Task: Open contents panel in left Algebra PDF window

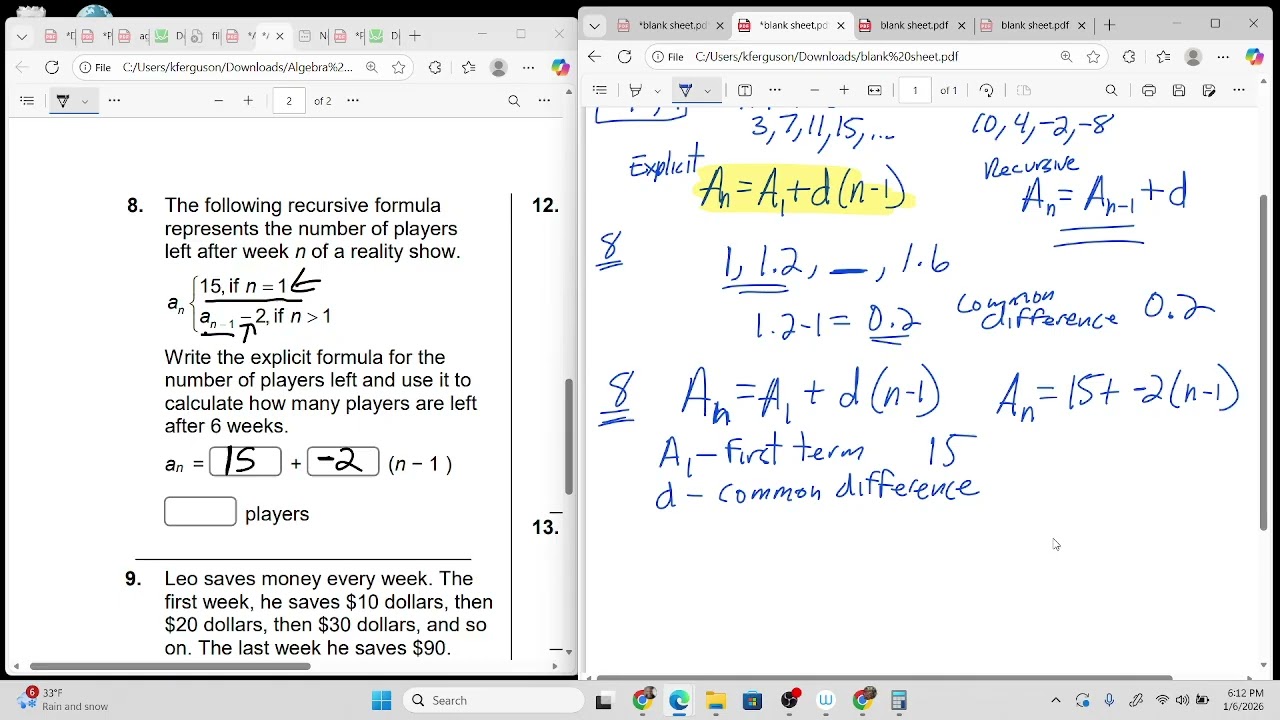Action: [x=27, y=101]
